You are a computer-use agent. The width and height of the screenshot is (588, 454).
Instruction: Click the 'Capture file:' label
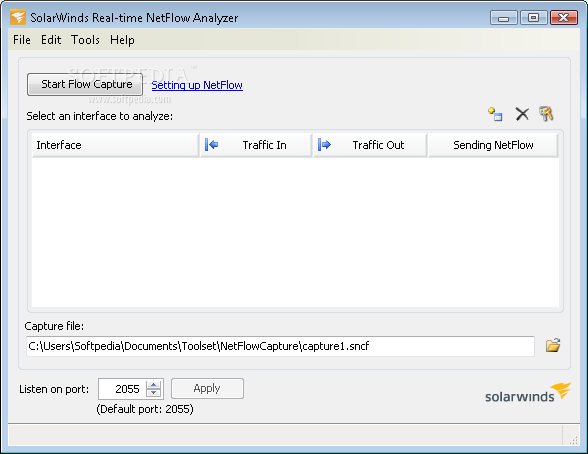pos(54,326)
